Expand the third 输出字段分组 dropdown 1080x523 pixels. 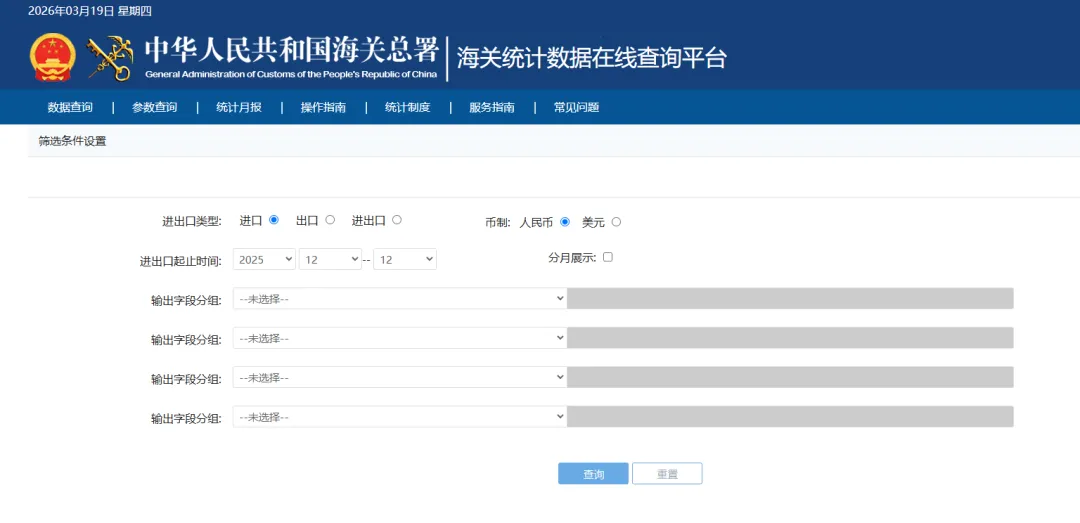pos(400,378)
